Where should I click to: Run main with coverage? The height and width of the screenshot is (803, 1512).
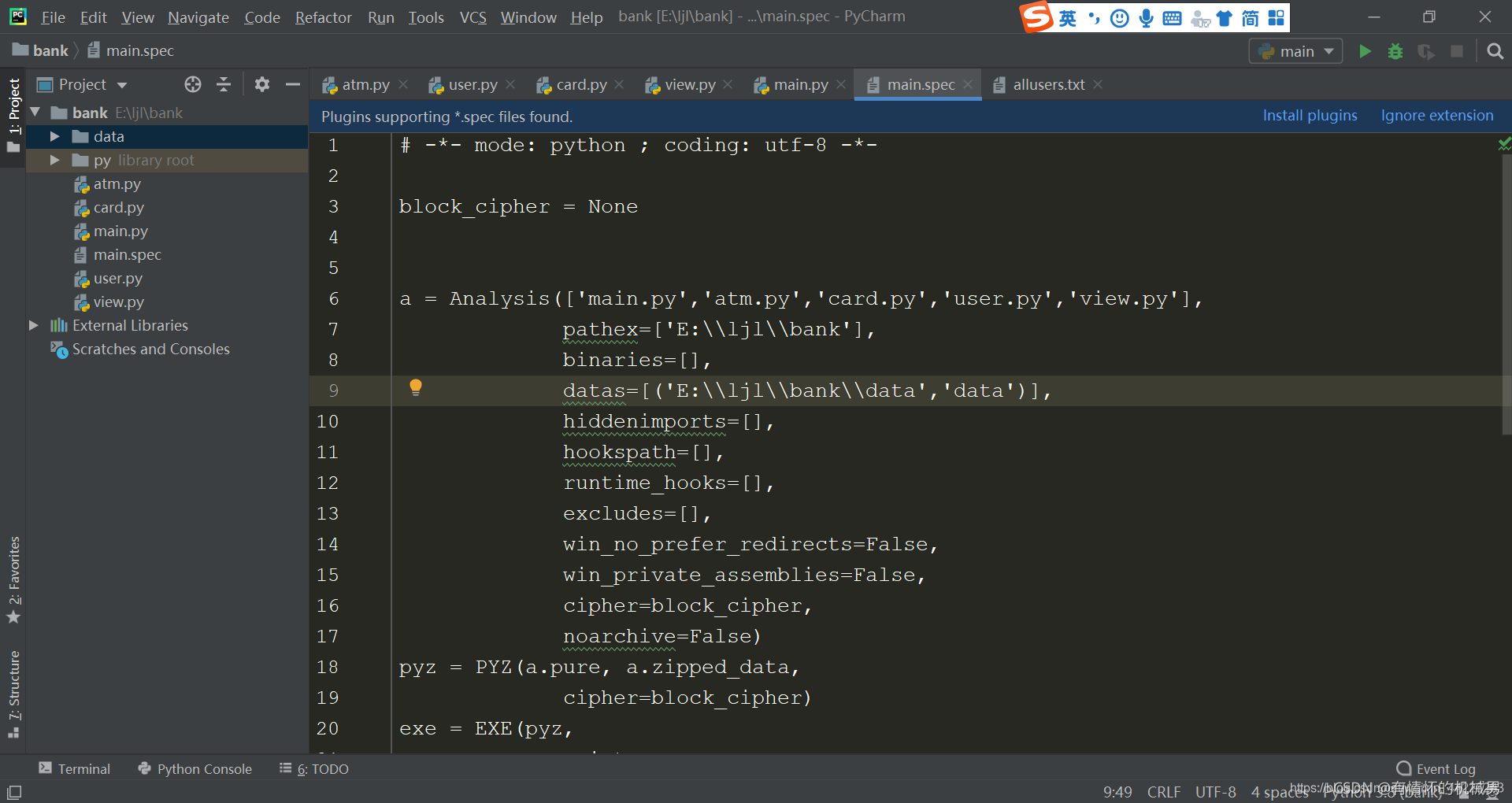click(x=1425, y=50)
